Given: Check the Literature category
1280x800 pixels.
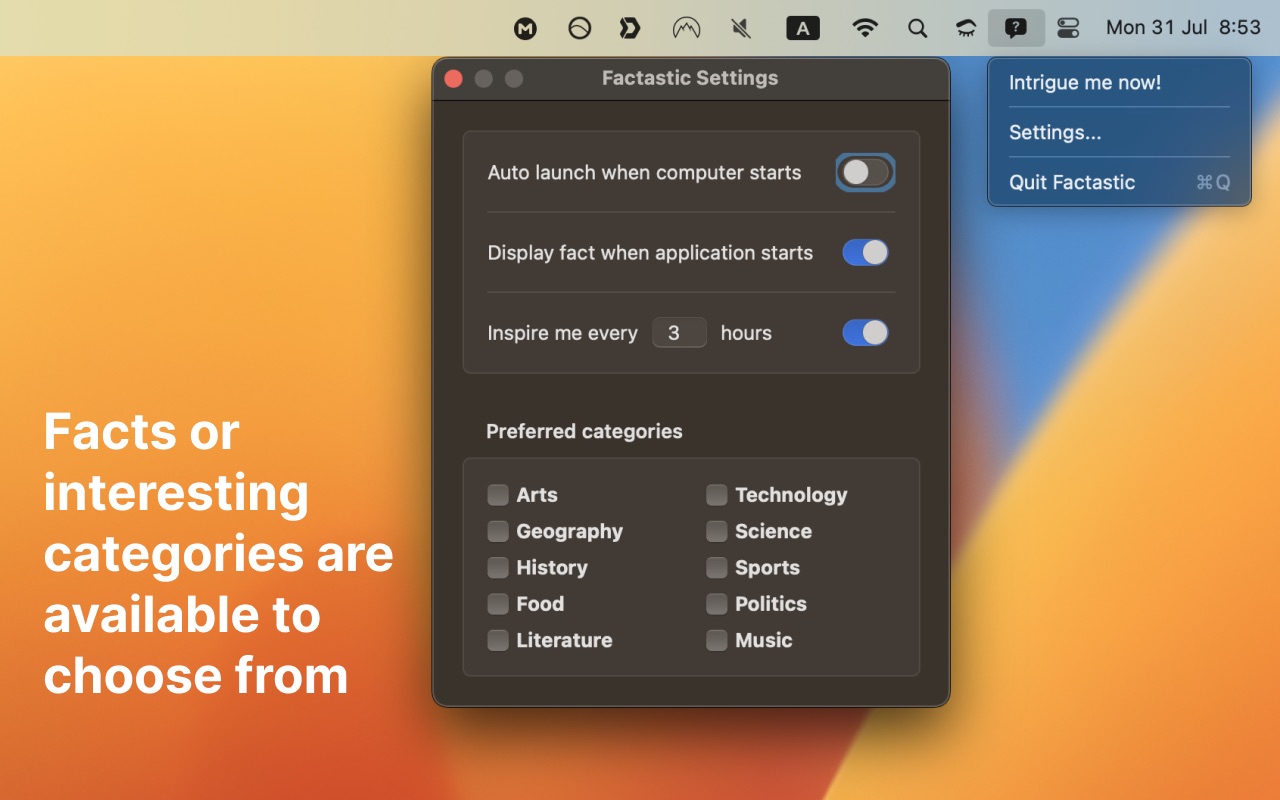Looking at the screenshot, I should (498, 640).
